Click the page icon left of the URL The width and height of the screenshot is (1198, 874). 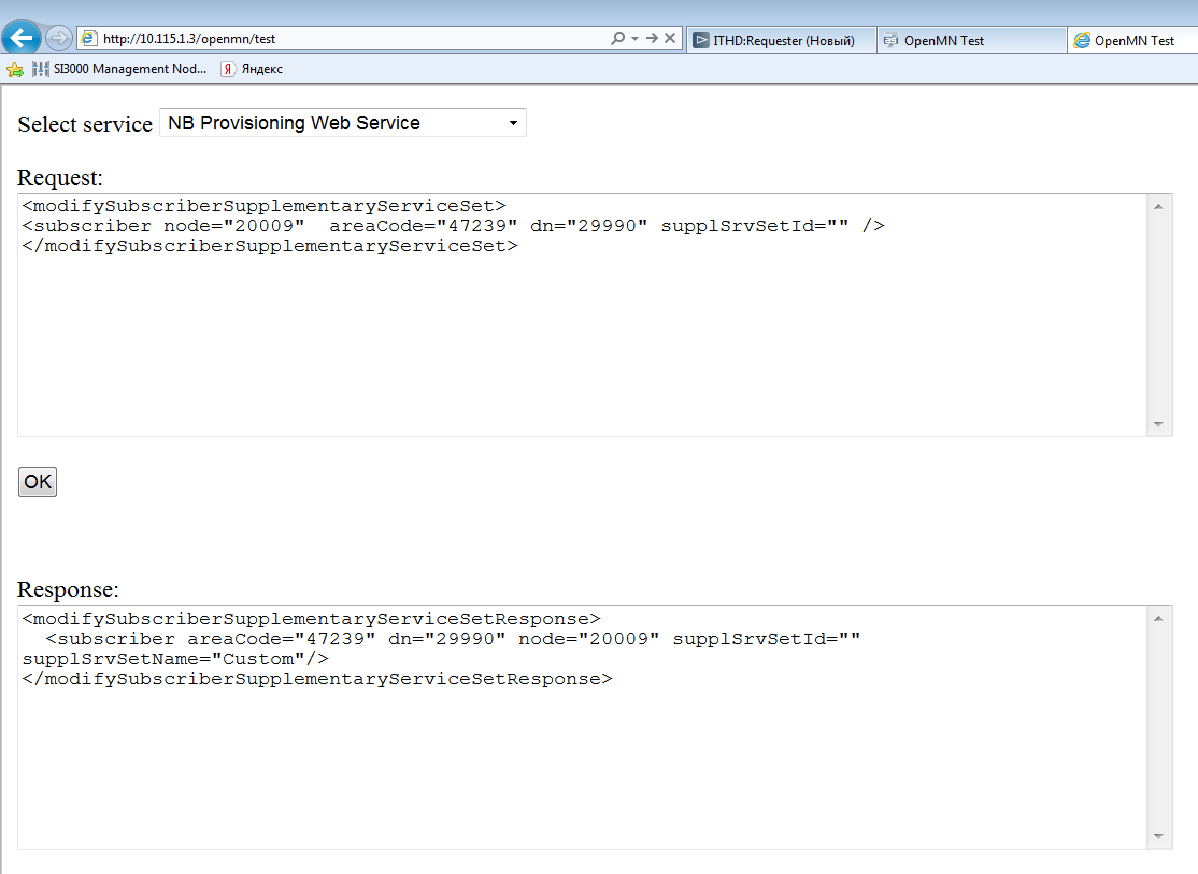click(x=90, y=39)
